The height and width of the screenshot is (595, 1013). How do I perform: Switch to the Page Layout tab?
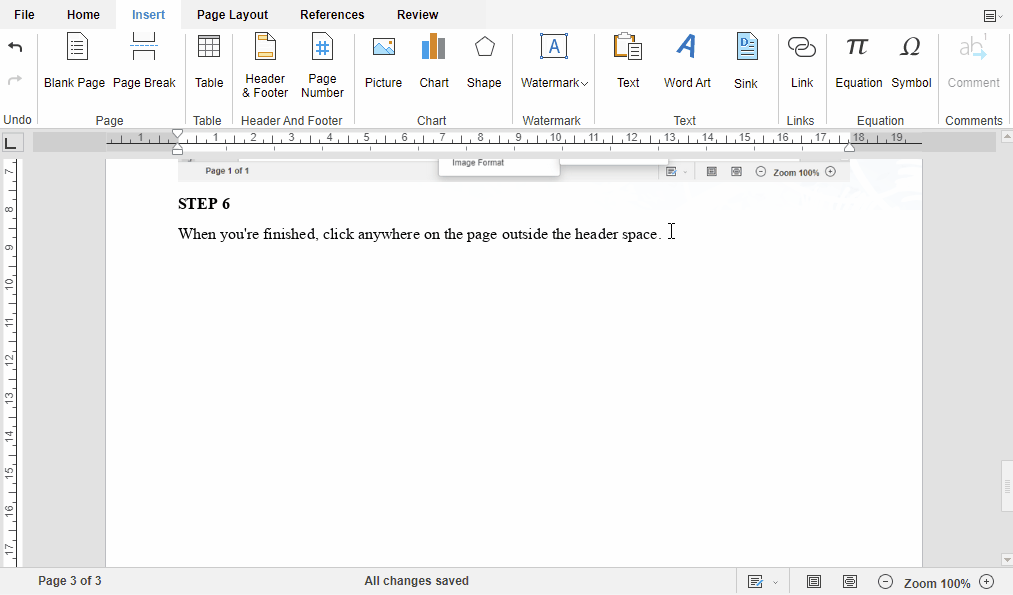point(232,15)
